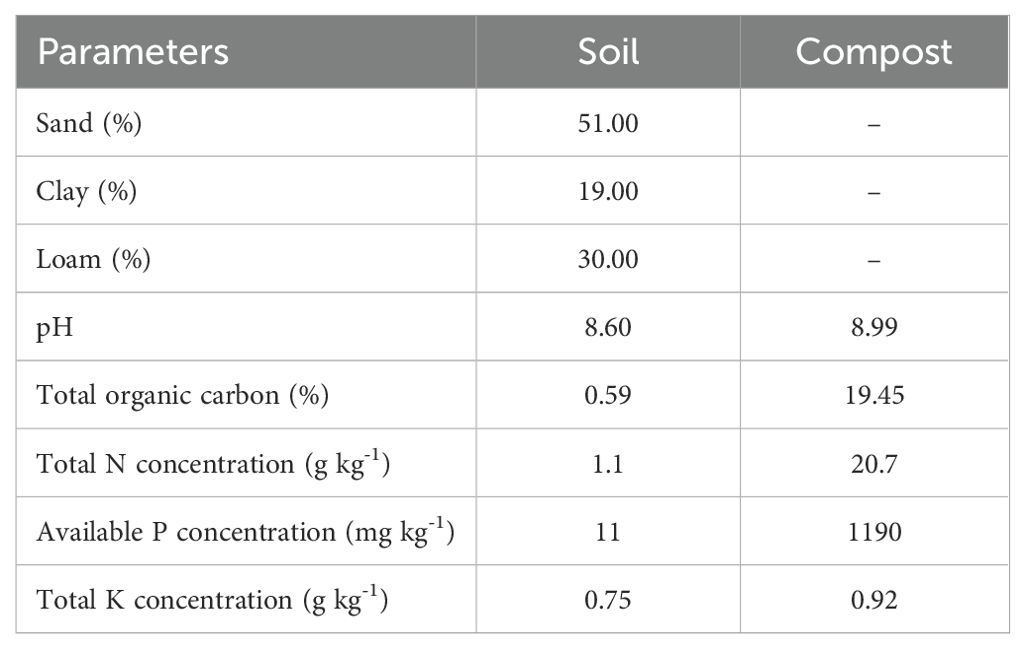The image size is (1025, 649).
Task: Click the Soil column header
Action: [x=608, y=53]
